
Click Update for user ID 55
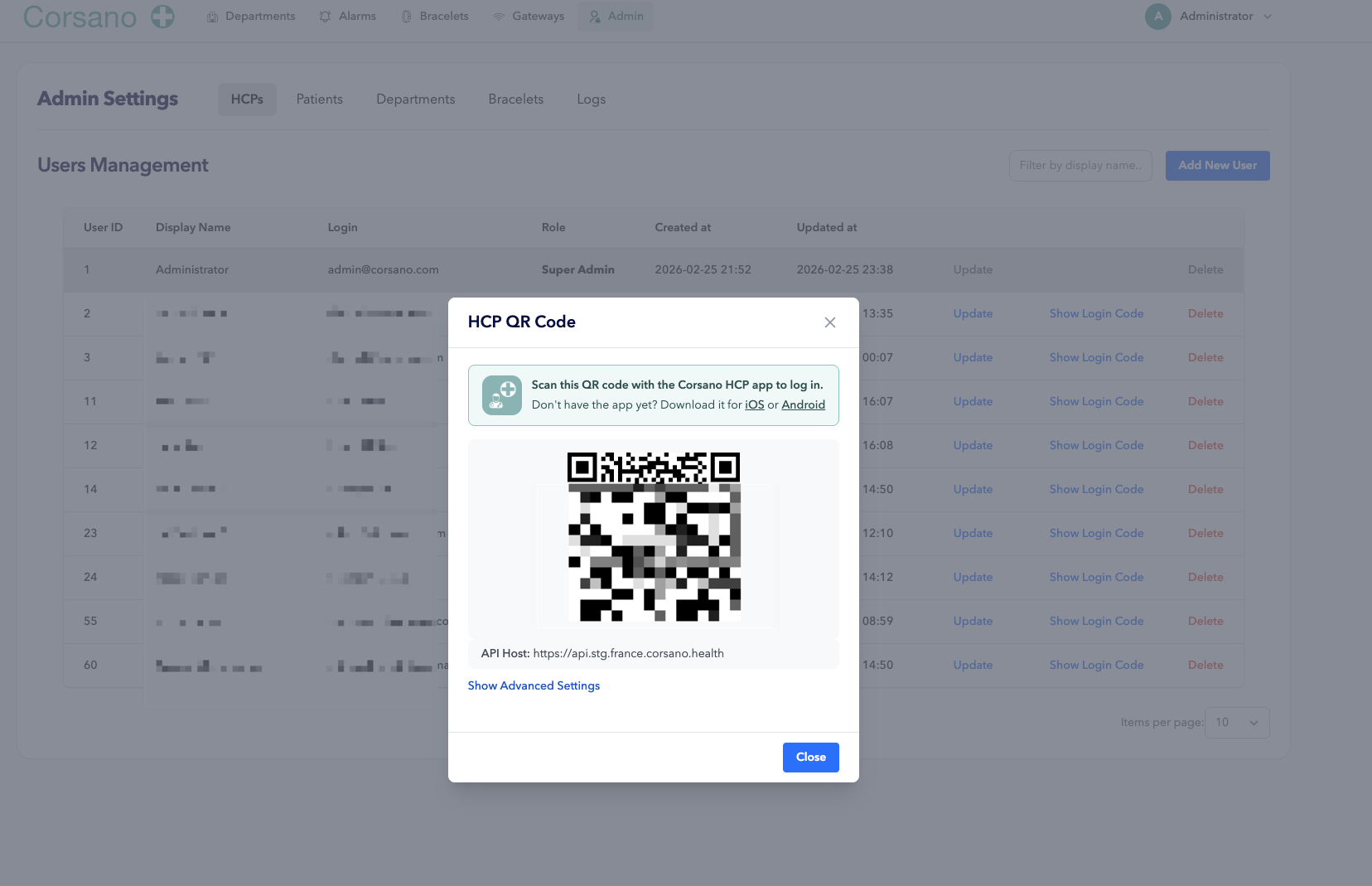[x=973, y=621]
